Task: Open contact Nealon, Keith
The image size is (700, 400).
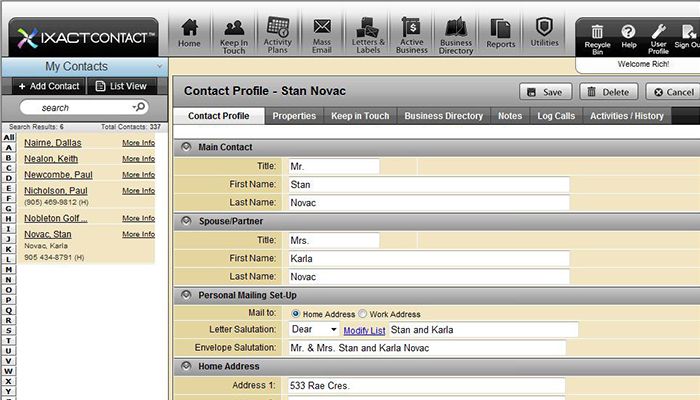Action: point(51,159)
